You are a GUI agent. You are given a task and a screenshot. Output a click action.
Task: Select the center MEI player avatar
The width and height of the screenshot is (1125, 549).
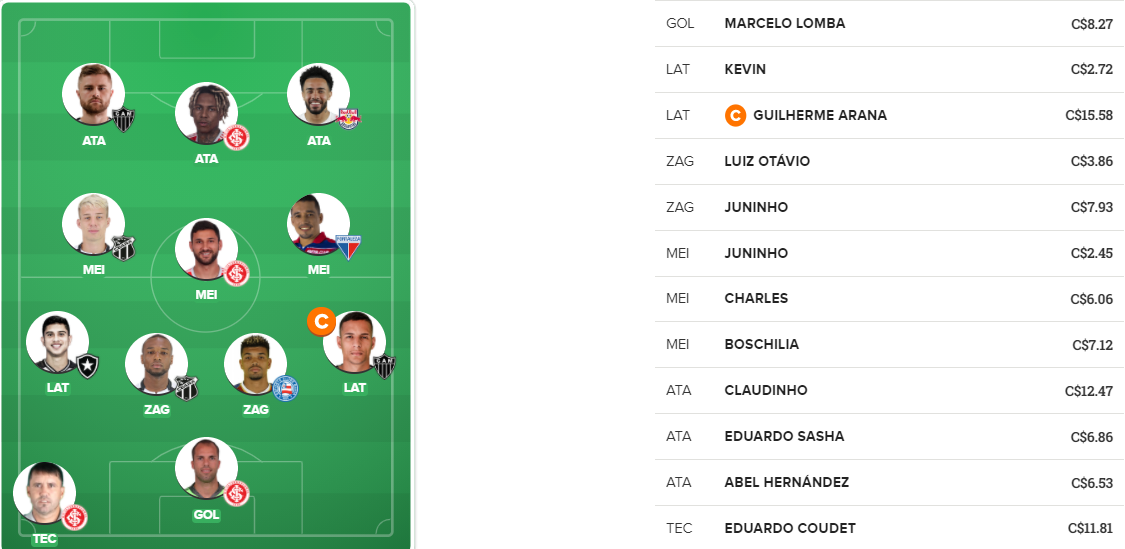pyautogui.click(x=207, y=250)
